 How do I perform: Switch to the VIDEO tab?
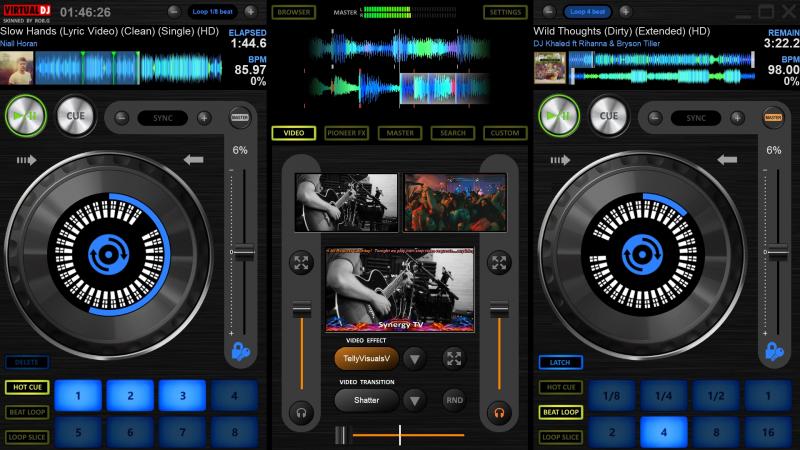pyautogui.click(x=294, y=133)
